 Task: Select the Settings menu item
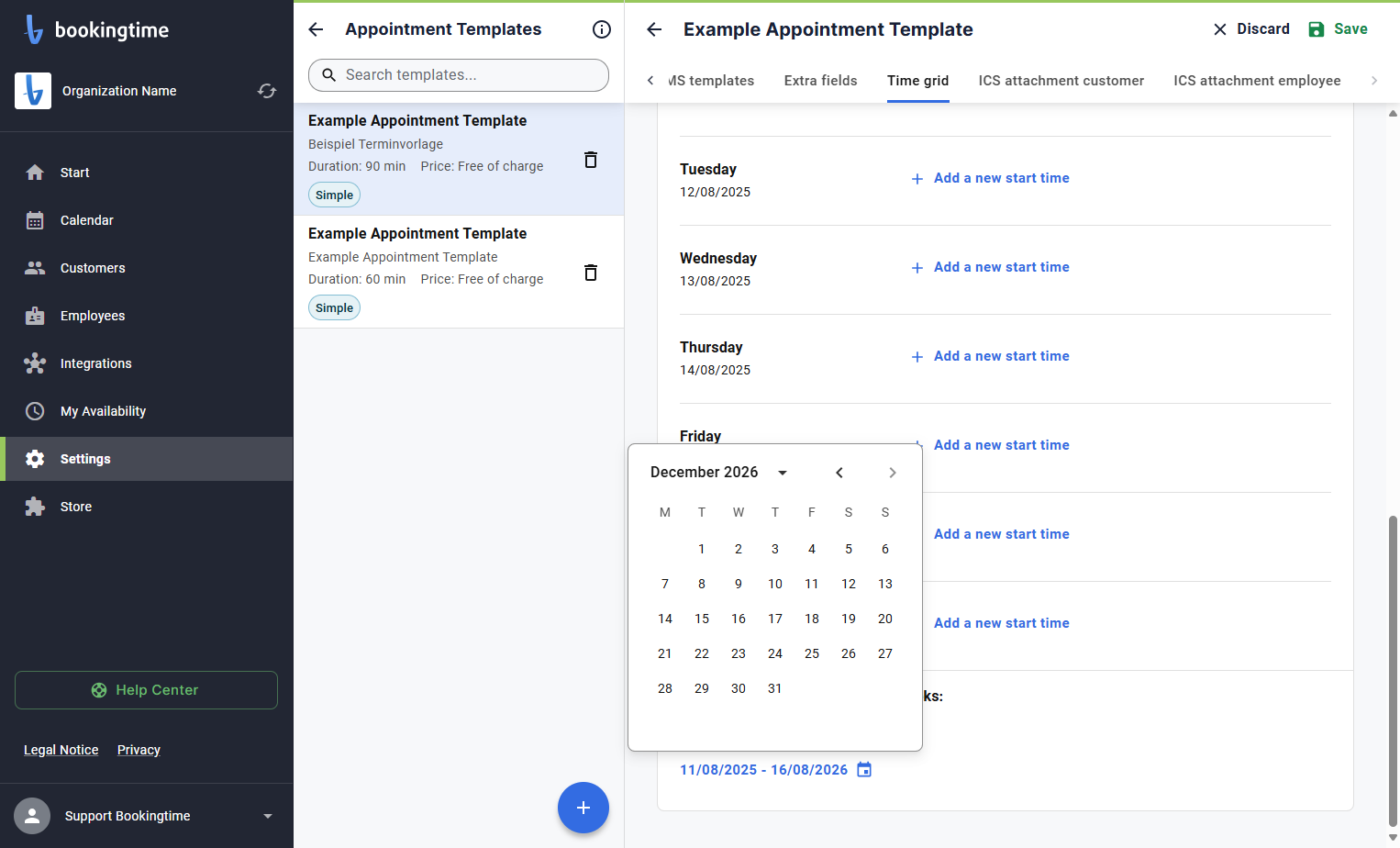pyautogui.click(x=147, y=459)
